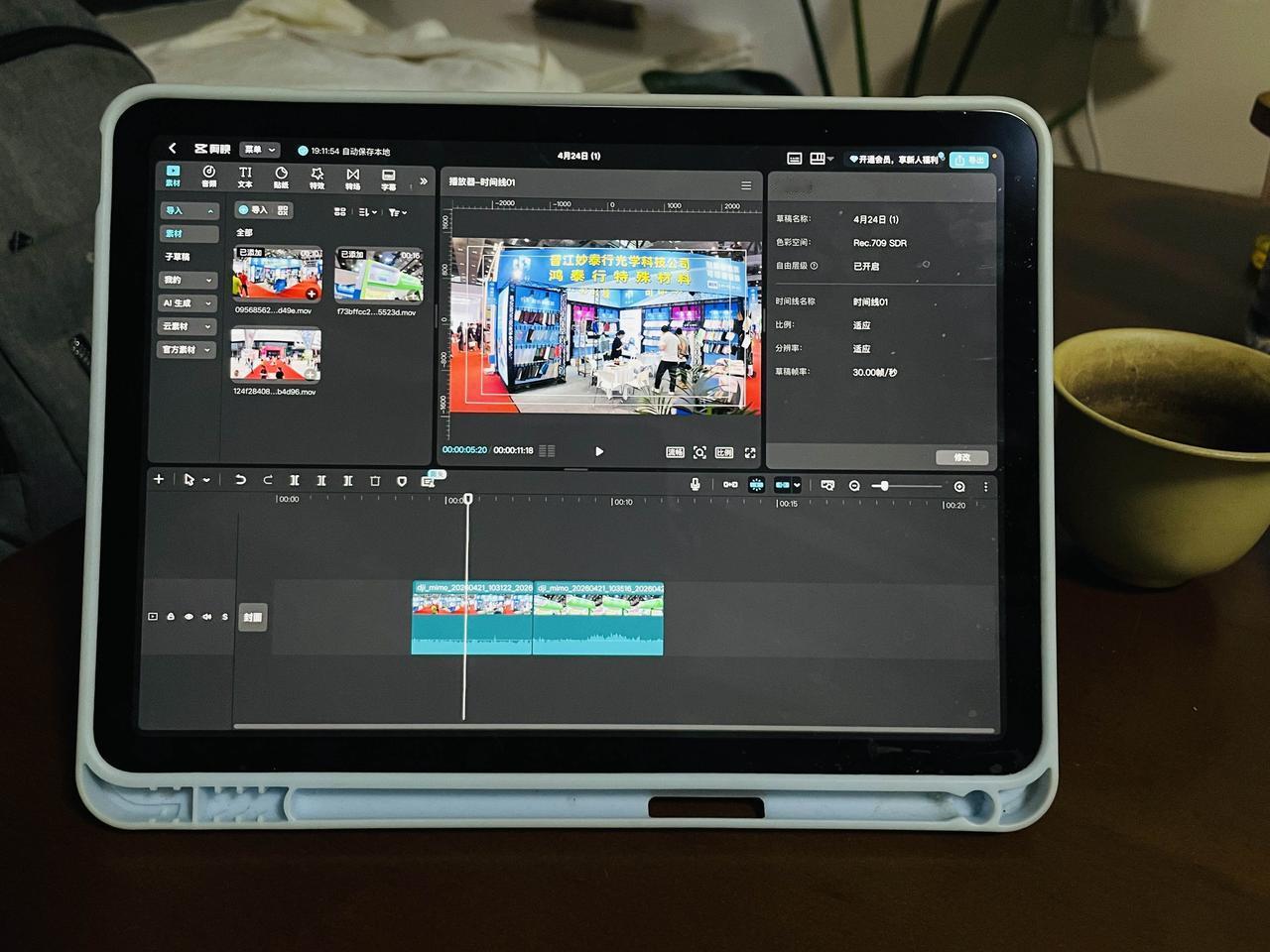Open the media filter dropdown
This screenshot has width=1270, height=952.
click(398, 212)
